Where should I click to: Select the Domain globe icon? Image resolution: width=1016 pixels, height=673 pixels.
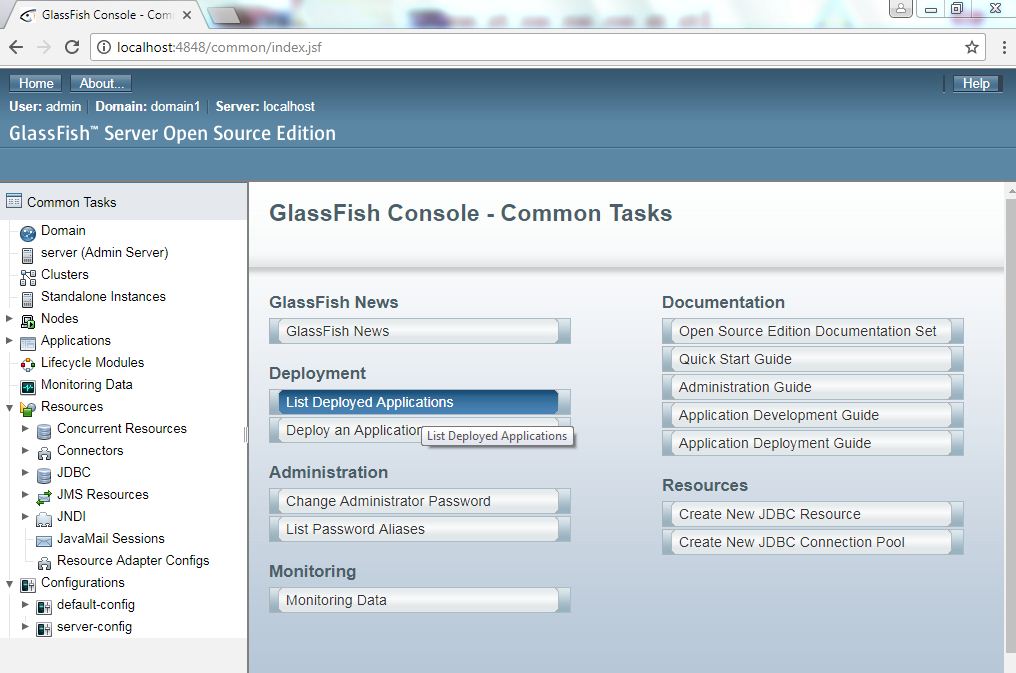pyautogui.click(x=26, y=231)
